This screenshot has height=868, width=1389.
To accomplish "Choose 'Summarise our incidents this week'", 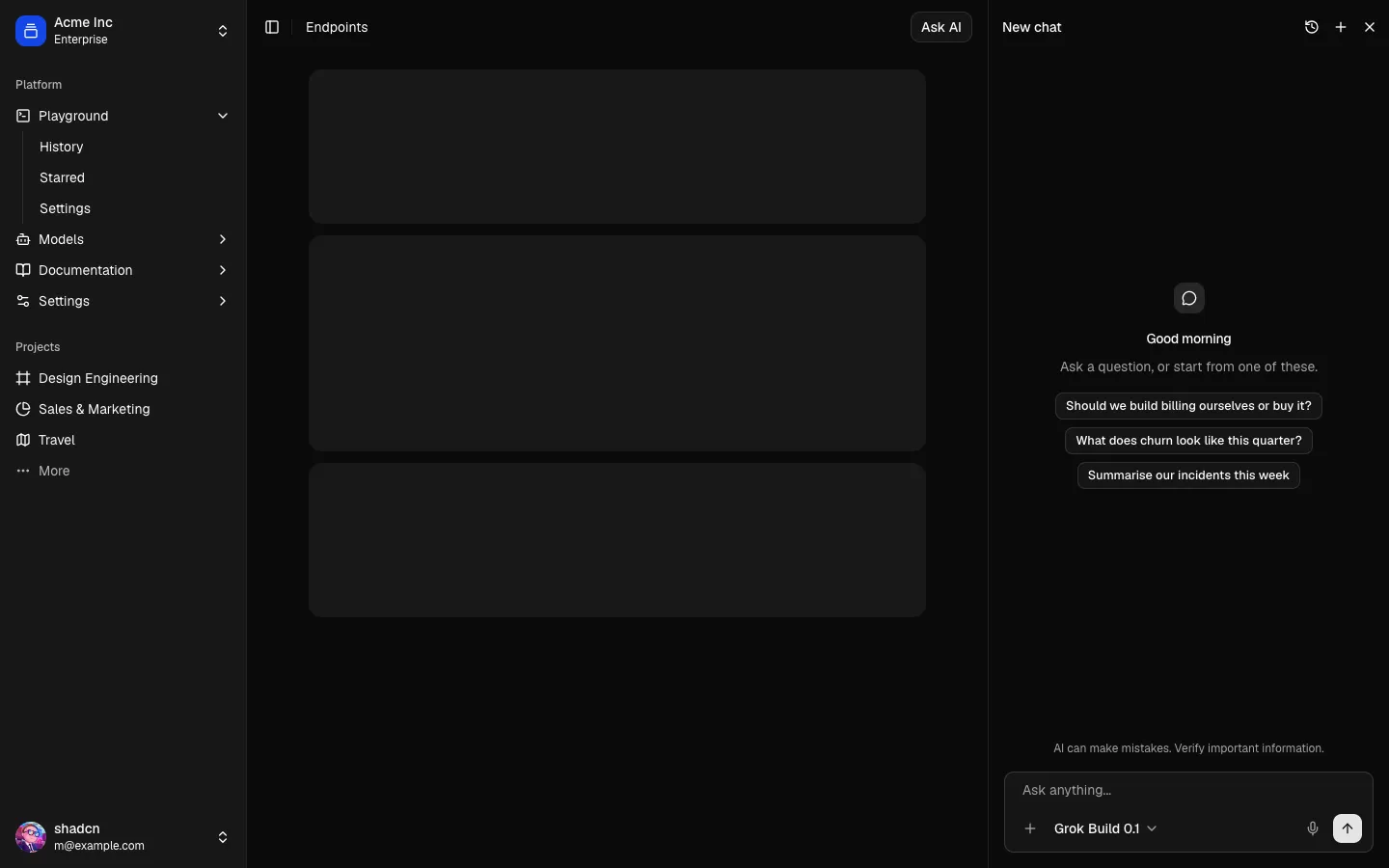I will (x=1188, y=475).
